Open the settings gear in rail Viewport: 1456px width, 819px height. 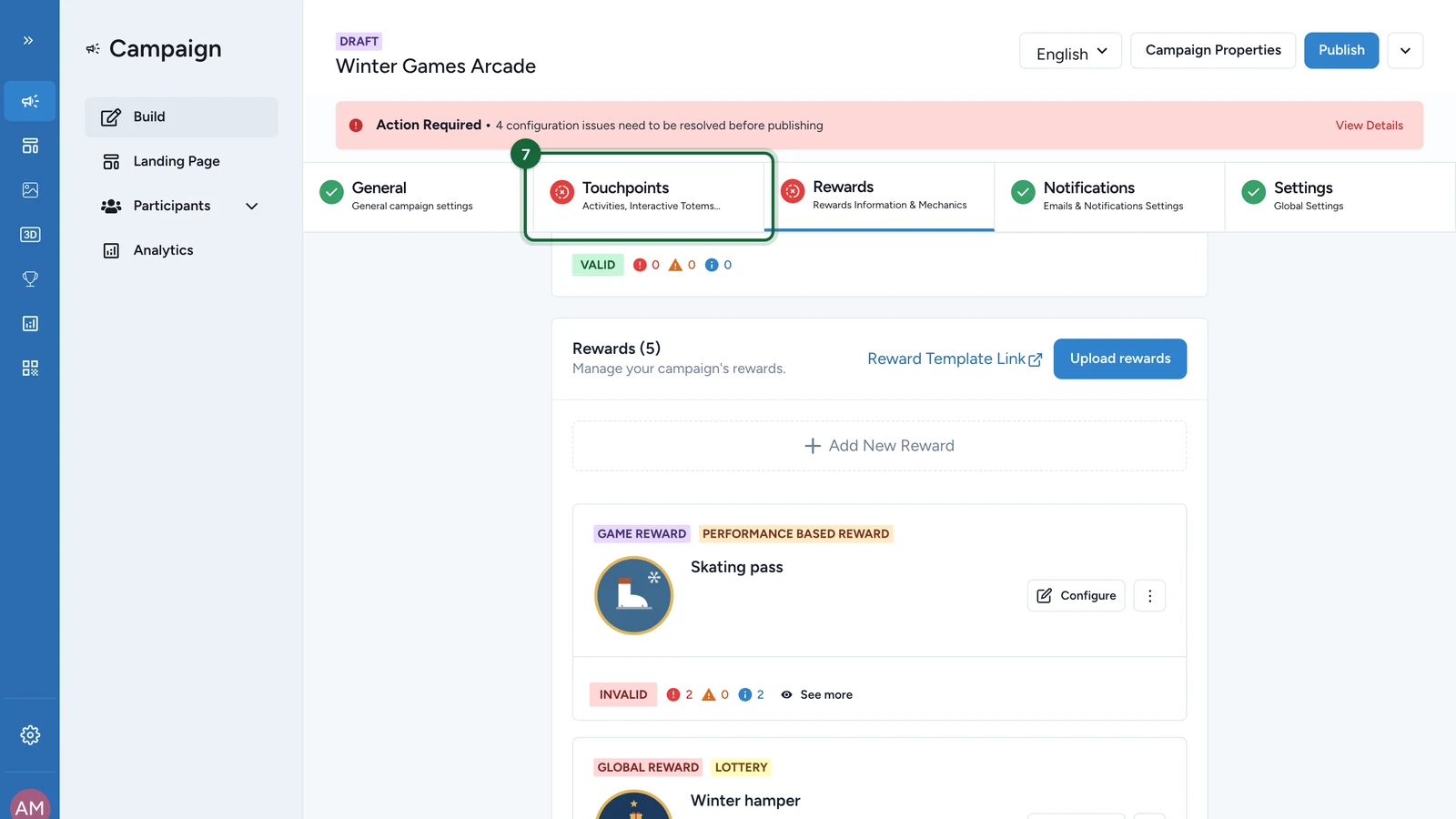pyautogui.click(x=30, y=735)
